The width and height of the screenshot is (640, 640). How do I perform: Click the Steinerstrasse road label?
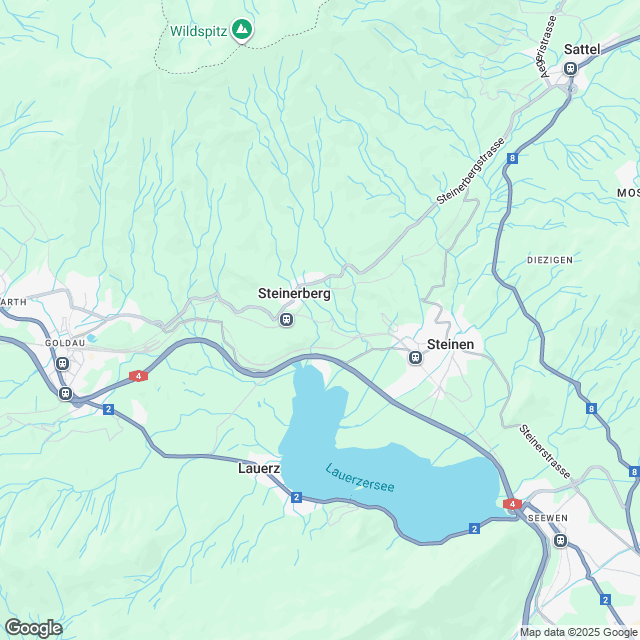[544, 452]
